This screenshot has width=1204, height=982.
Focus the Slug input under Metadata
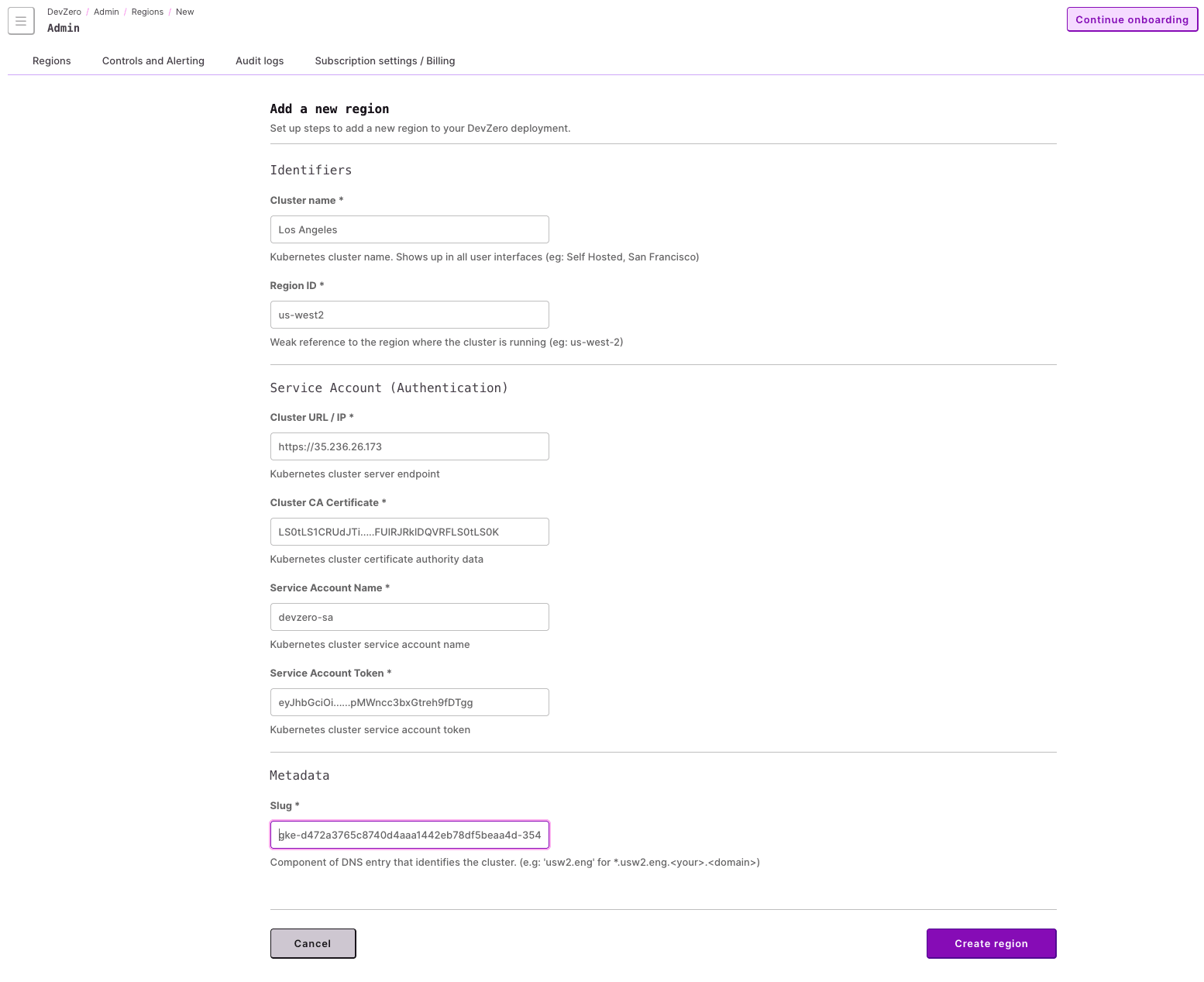(409, 835)
